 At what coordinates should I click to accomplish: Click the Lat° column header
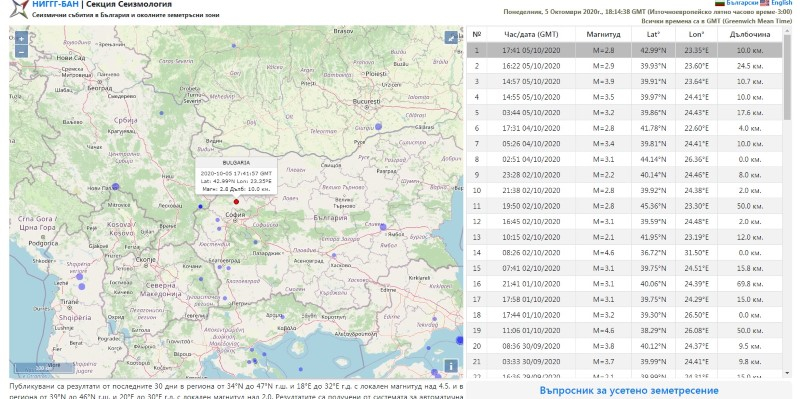(653, 34)
